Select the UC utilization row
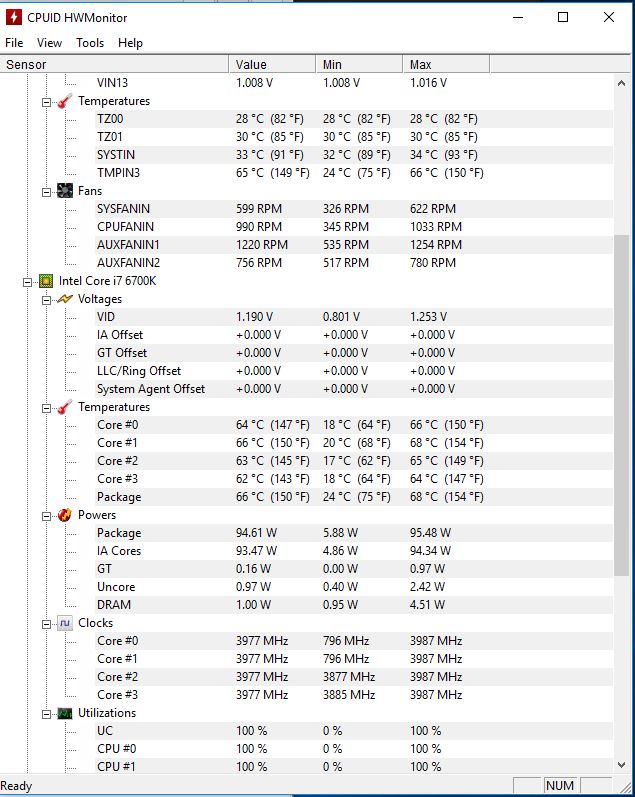Image resolution: width=635 pixels, height=797 pixels. click(x=354, y=731)
